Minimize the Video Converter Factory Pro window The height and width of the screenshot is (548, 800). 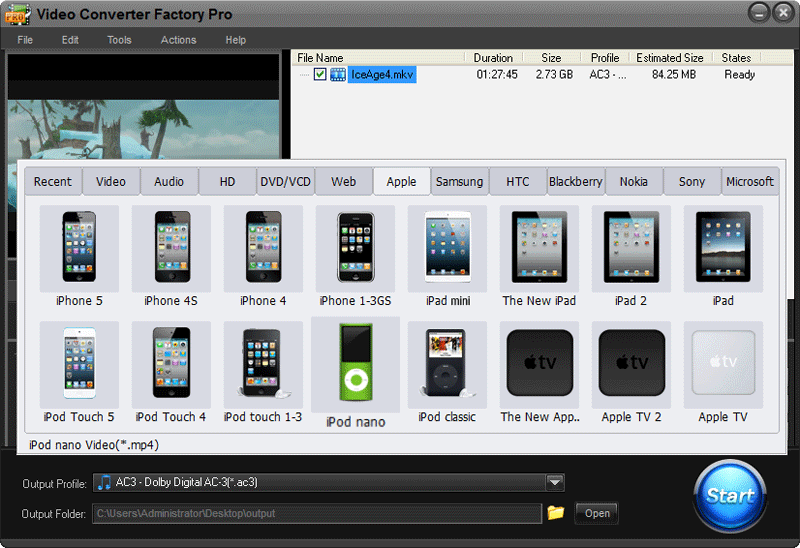(x=759, y=13)
